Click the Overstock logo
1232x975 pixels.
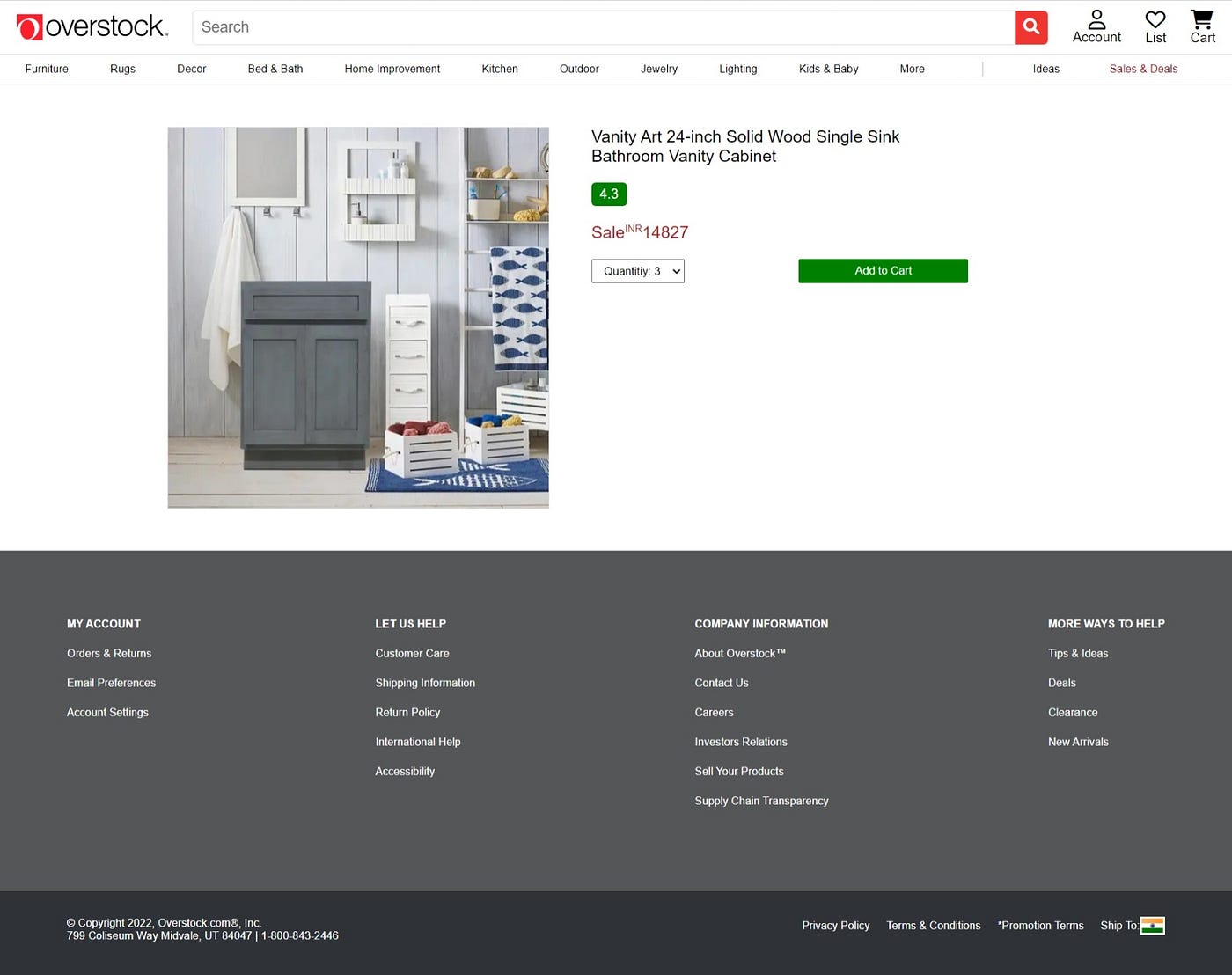tap(92, 26)
